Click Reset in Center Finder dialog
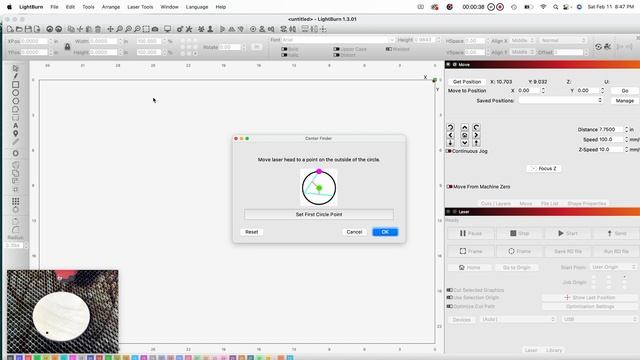 [x=251, y=232]
